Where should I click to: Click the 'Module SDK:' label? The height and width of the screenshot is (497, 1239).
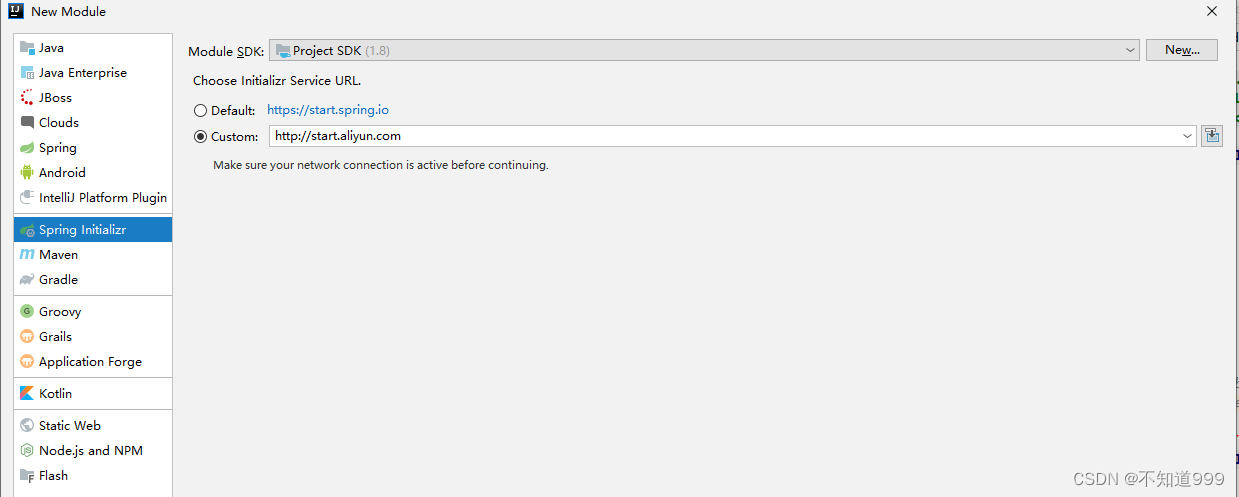(x=226, y=51)
